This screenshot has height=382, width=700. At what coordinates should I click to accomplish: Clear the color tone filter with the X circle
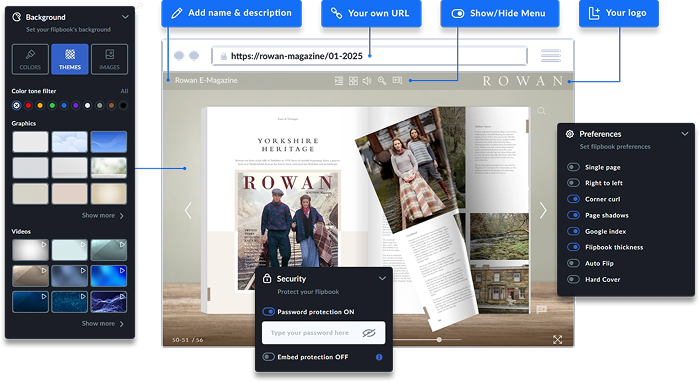(17, 106)
